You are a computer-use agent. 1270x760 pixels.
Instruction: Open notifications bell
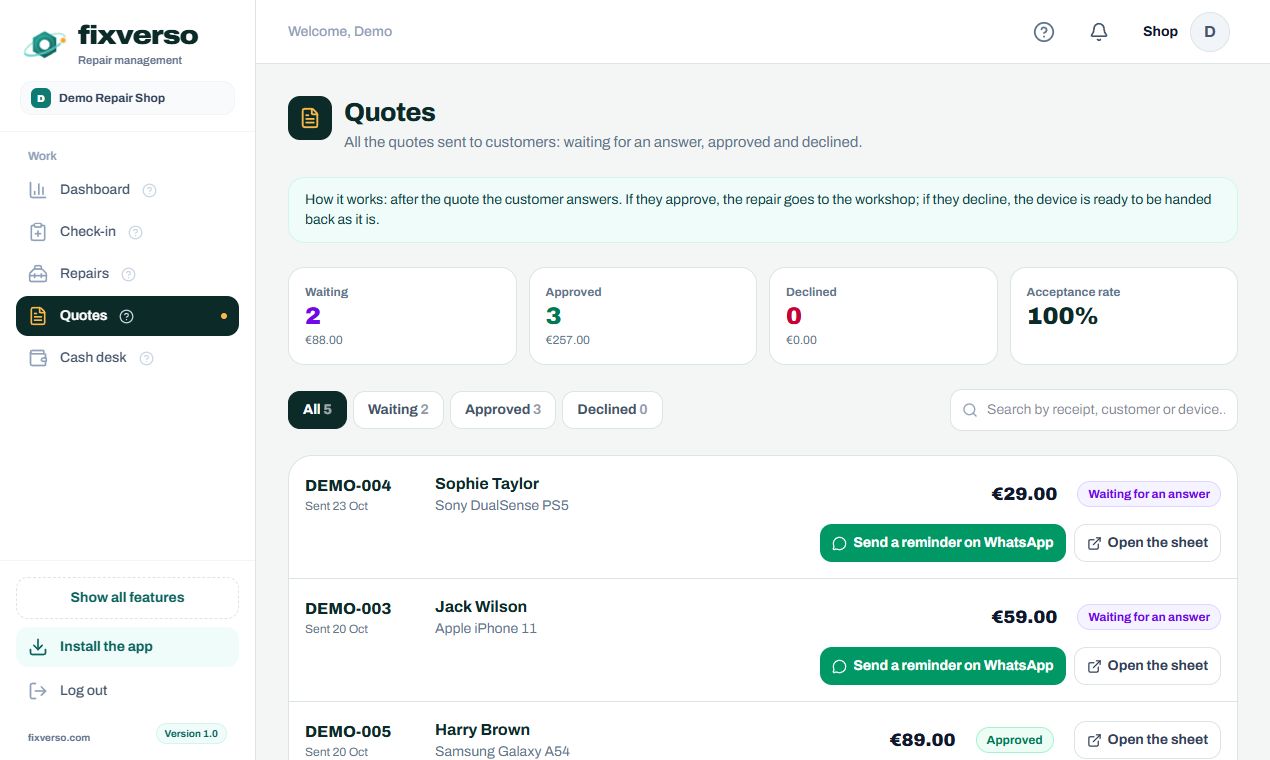tap(1099, 32)
